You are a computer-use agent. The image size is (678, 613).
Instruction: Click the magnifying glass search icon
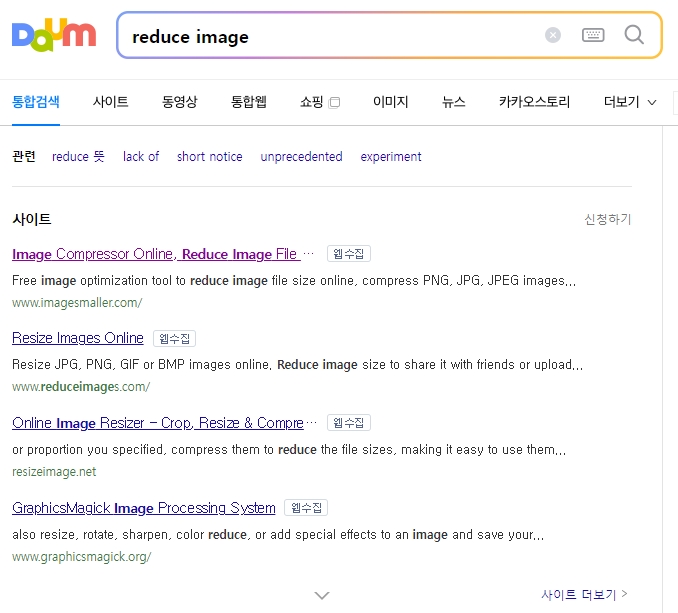pyautogui.click(x=634, y=35)
